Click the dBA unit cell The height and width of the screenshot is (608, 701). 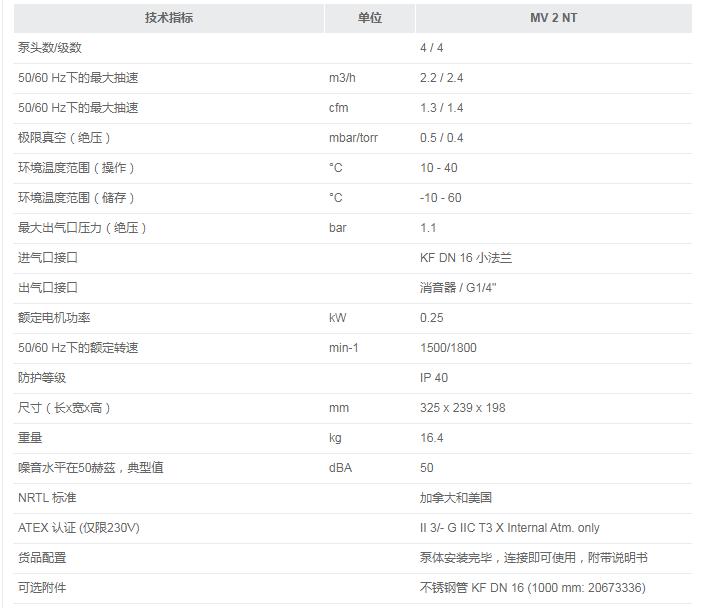[x=340, y=467]
